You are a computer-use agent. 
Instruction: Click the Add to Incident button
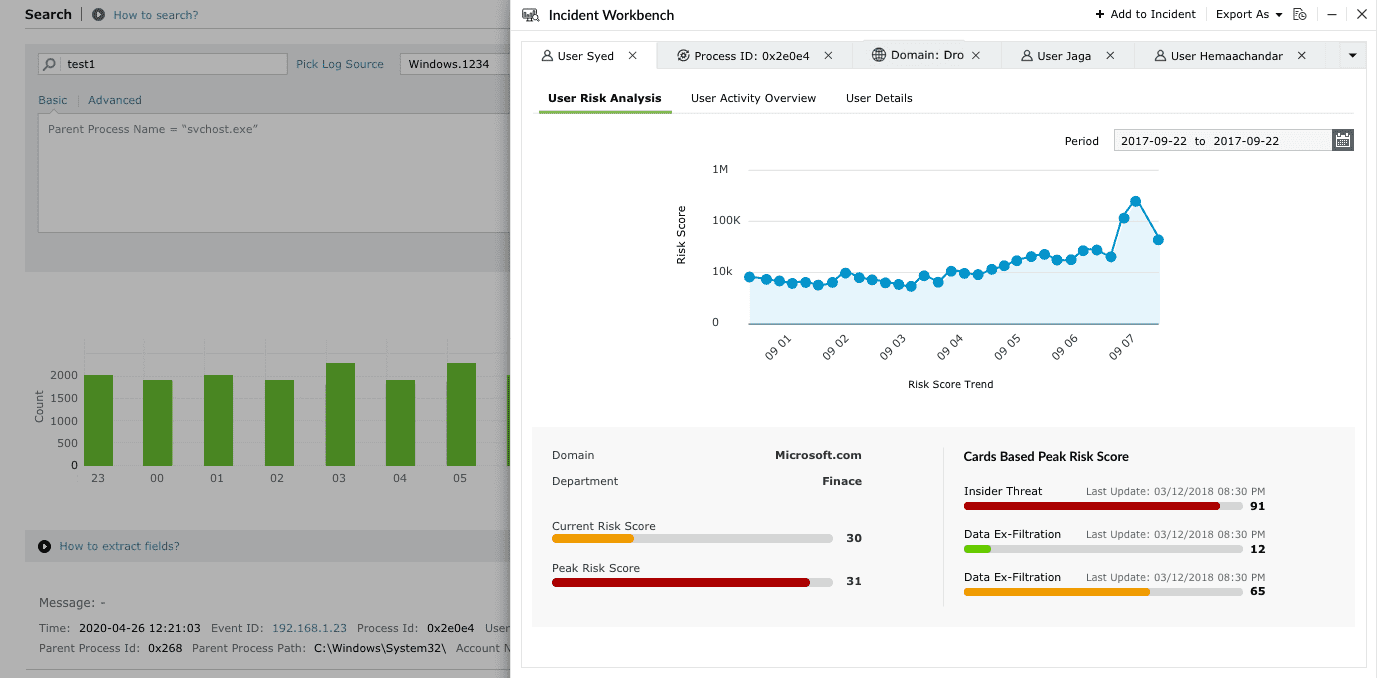[x=1145, y=15]
